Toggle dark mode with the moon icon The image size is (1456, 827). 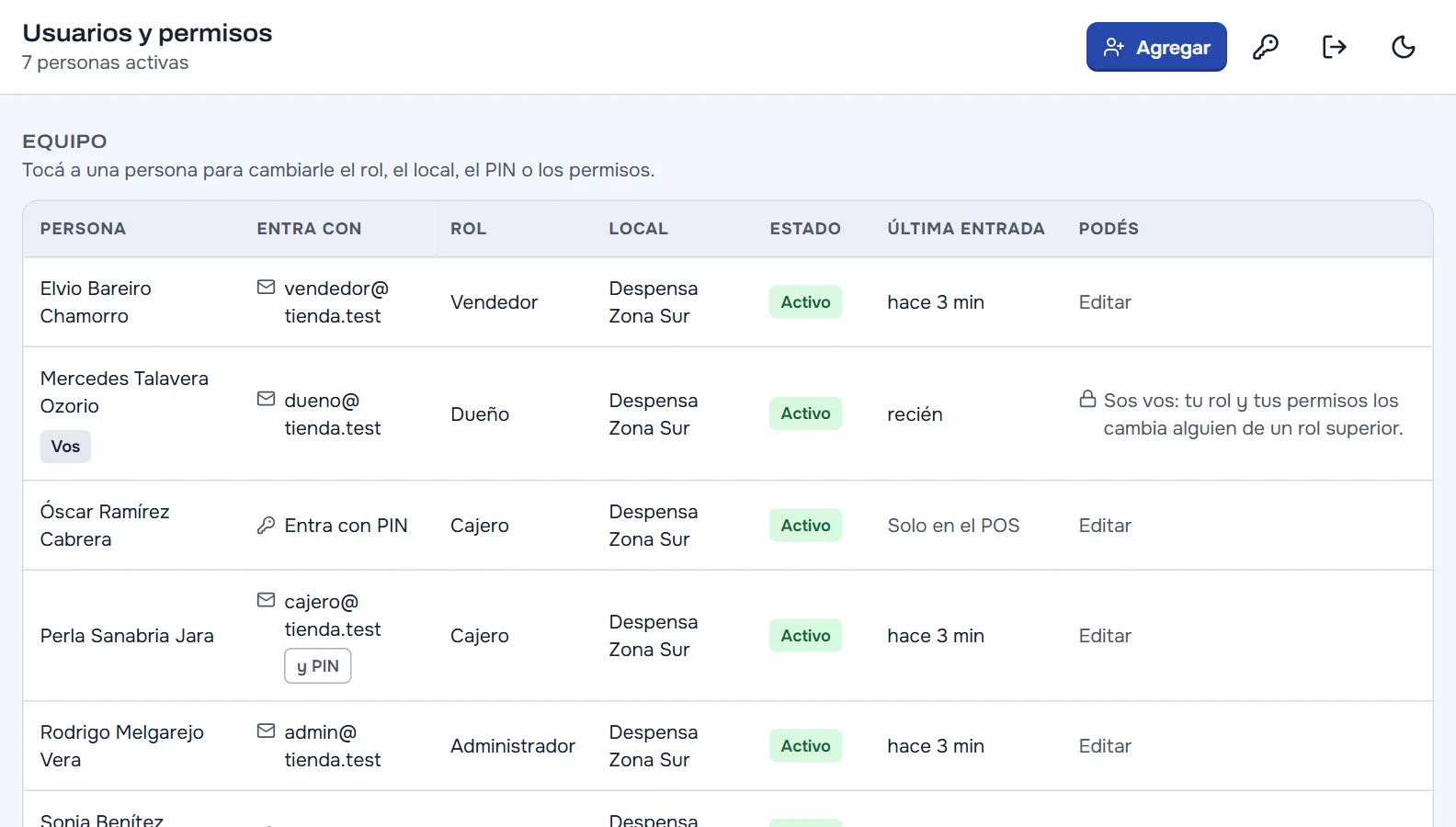pos(1404,47)
